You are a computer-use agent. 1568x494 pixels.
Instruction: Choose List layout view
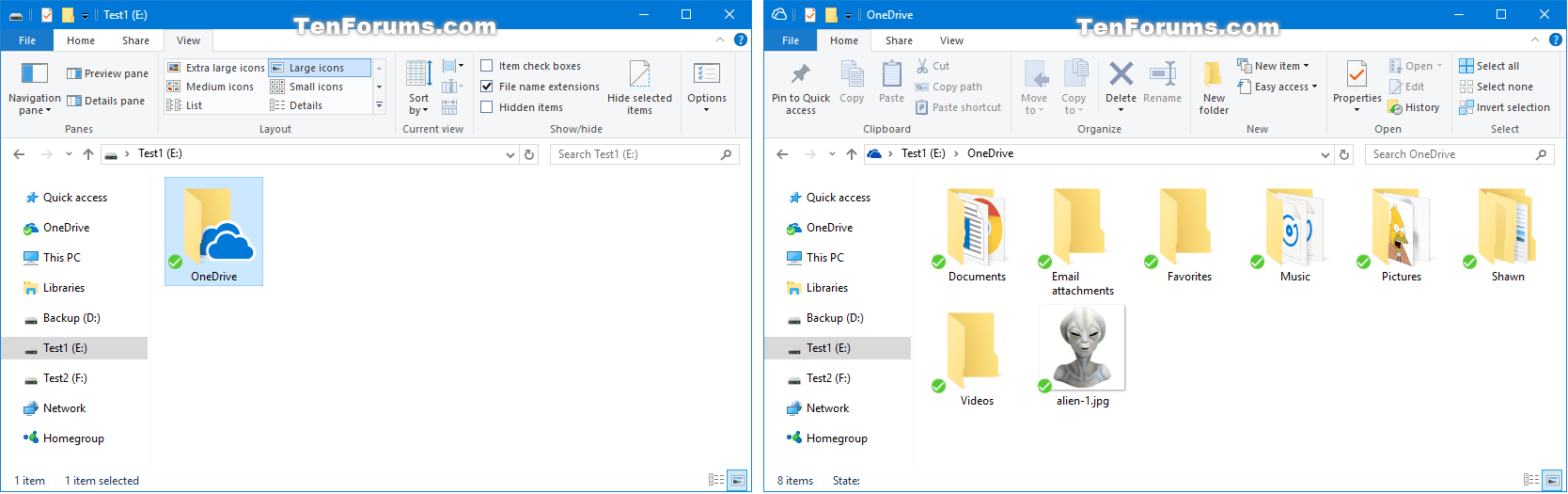coord(184,105)
